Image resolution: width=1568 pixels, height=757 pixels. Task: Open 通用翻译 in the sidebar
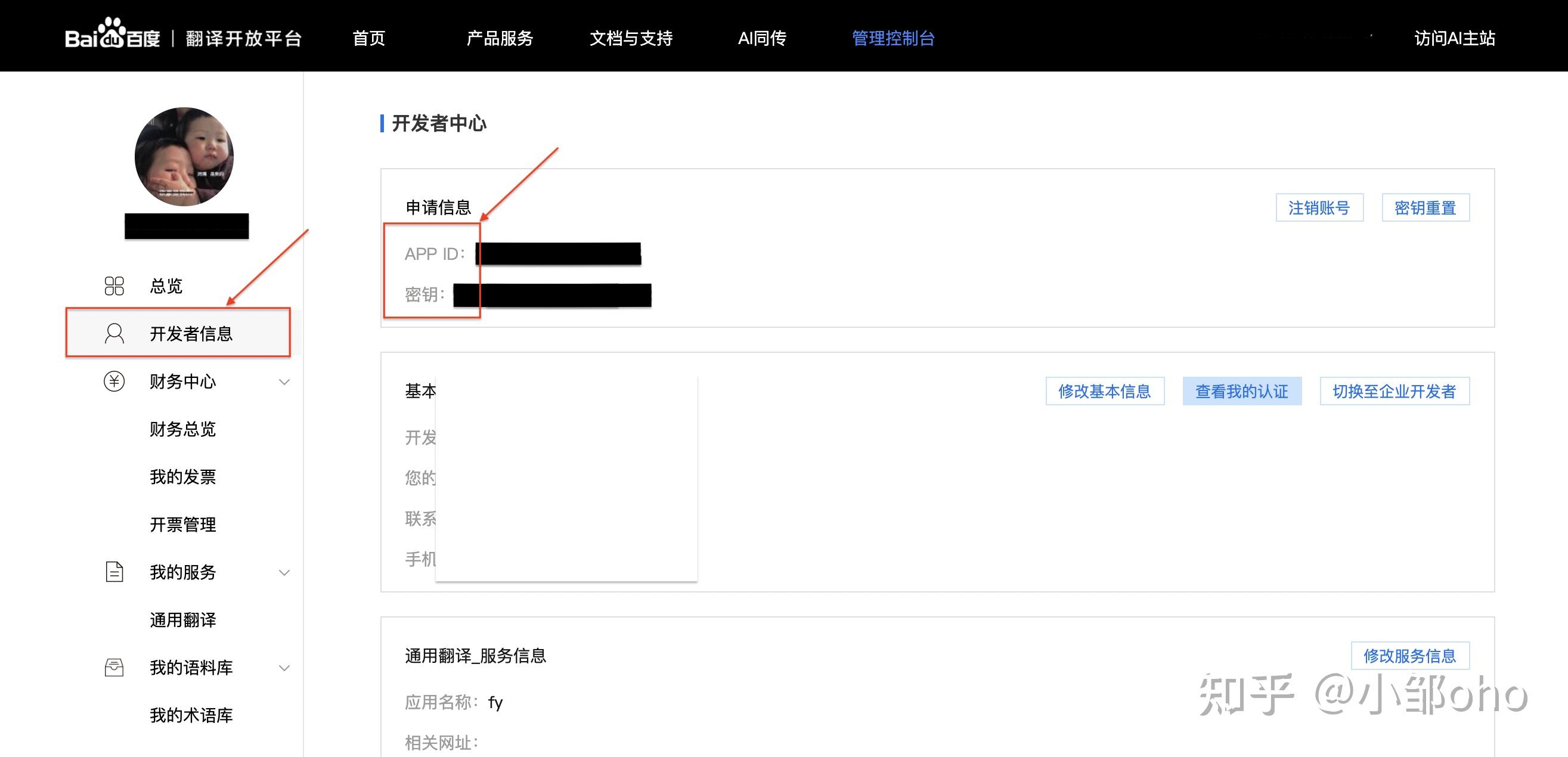click(182, 620)
